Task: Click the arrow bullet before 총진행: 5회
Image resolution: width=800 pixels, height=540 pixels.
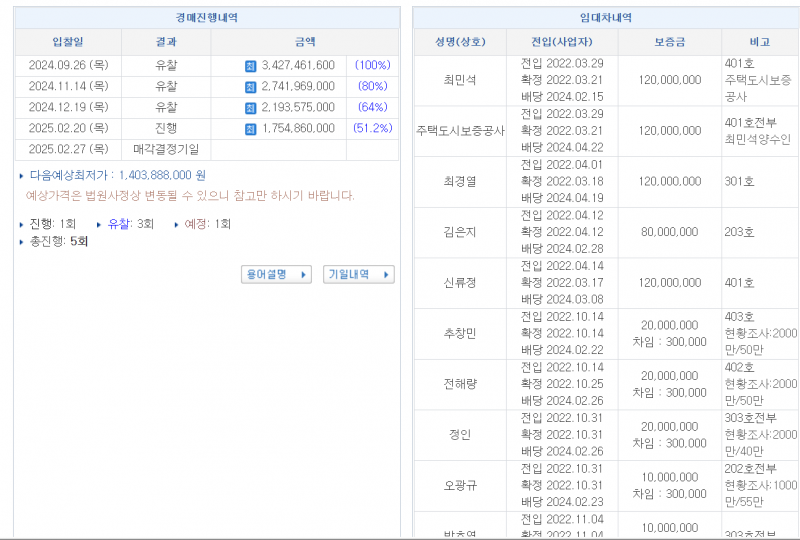Action: click(22, 242)
